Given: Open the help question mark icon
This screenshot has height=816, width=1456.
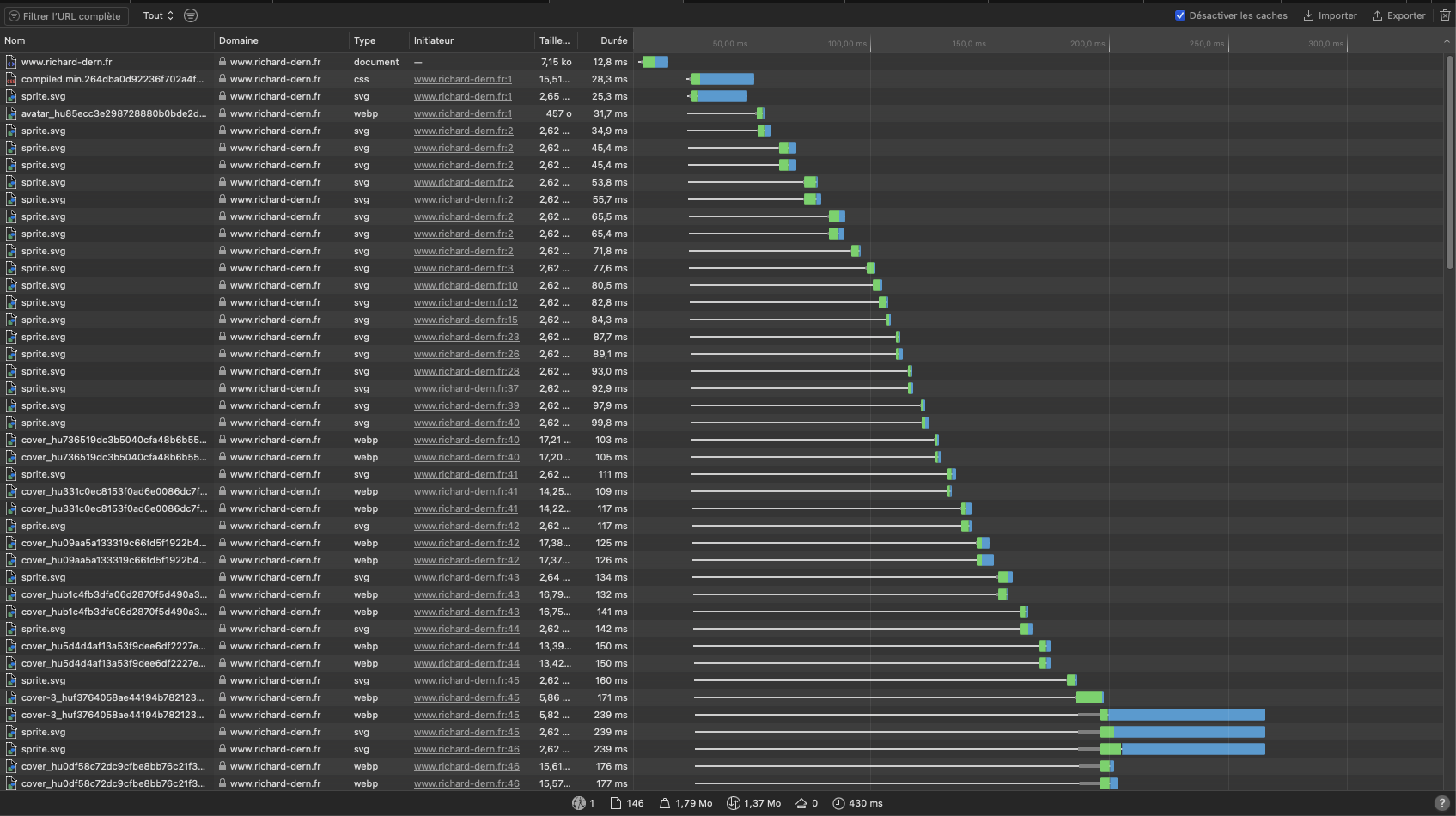Looking at the screenshot, I should click(x=1441, y=803).
